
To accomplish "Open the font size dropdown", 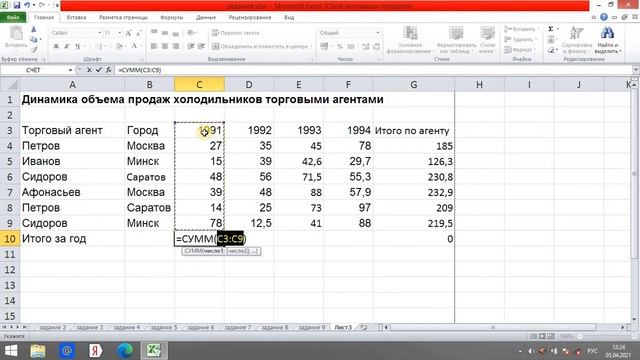I will pyautogui.click(x=119, y=33).
